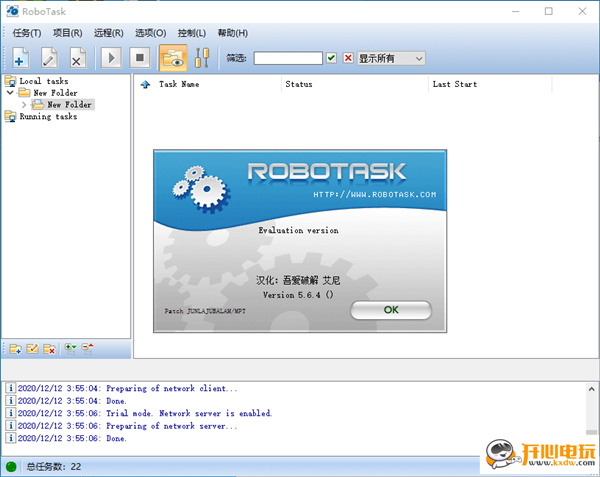The height and width of the screenshot is (477, 600).
Task: Add a new folder with the folder plus icon
Action: 15,349
